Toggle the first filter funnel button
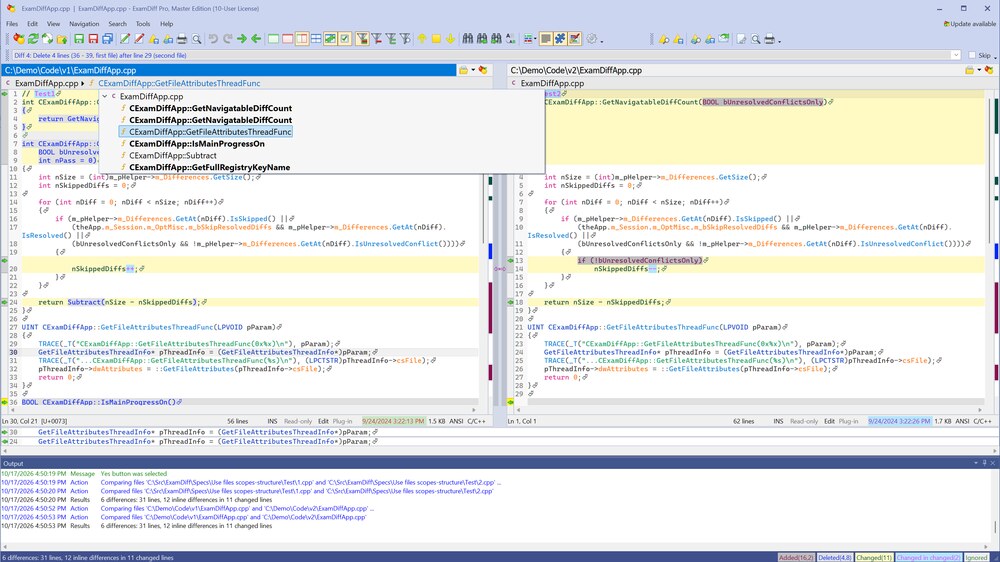This screenshot has width=1000, height=562. tap(362, 39)
